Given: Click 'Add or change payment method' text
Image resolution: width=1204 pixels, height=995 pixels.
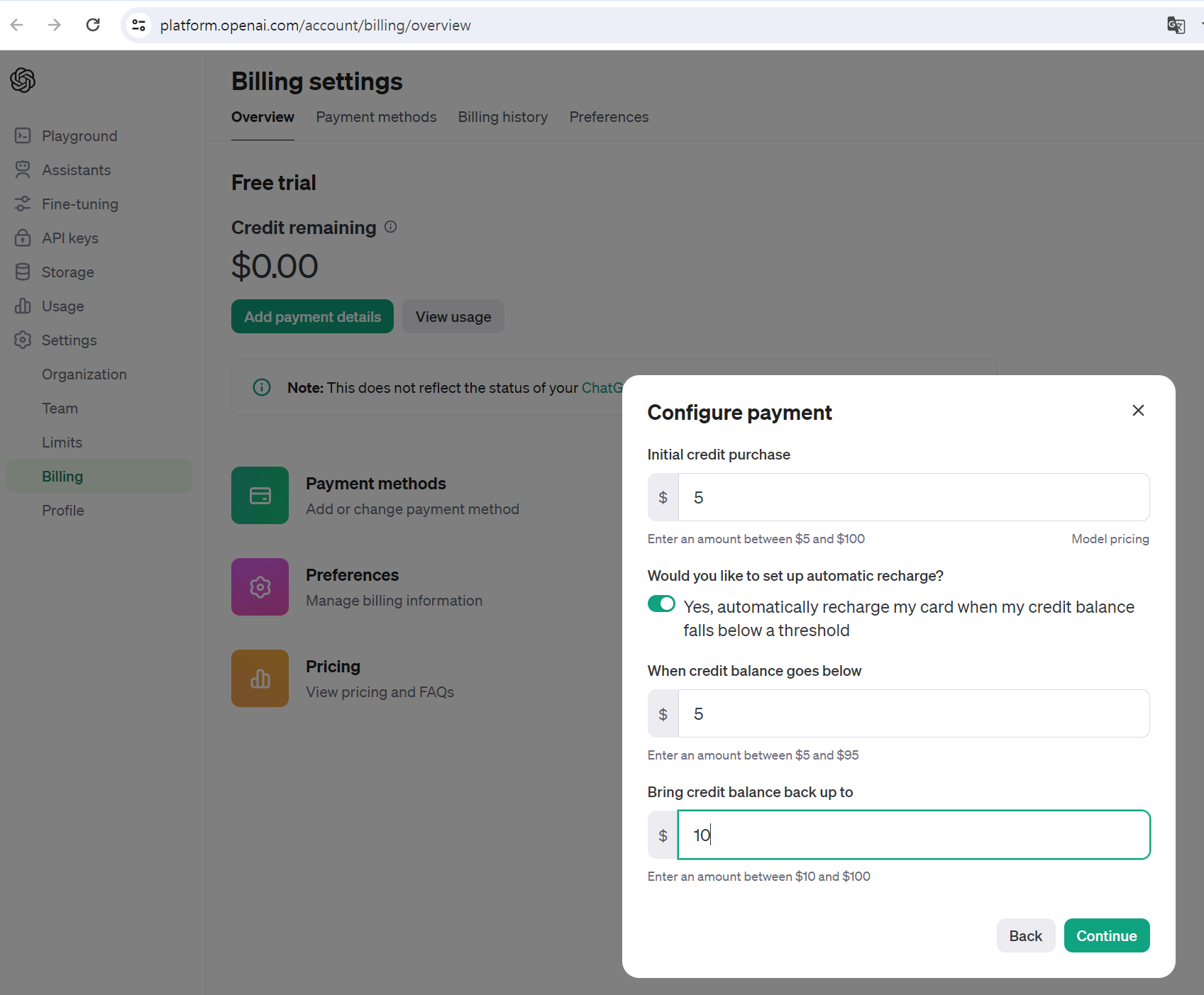Looking at the screenshot, I should coord(412,509).
